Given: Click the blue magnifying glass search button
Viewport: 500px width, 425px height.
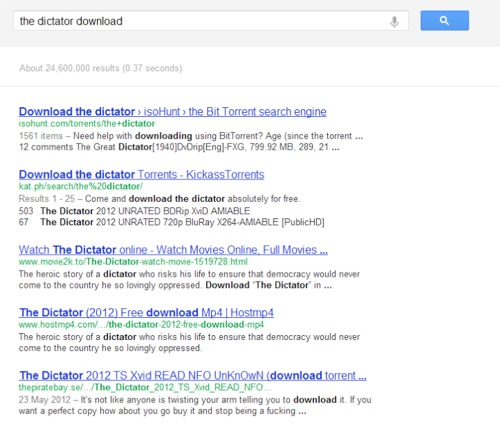Looking at the screenshot, I should (x=444, y=21).
